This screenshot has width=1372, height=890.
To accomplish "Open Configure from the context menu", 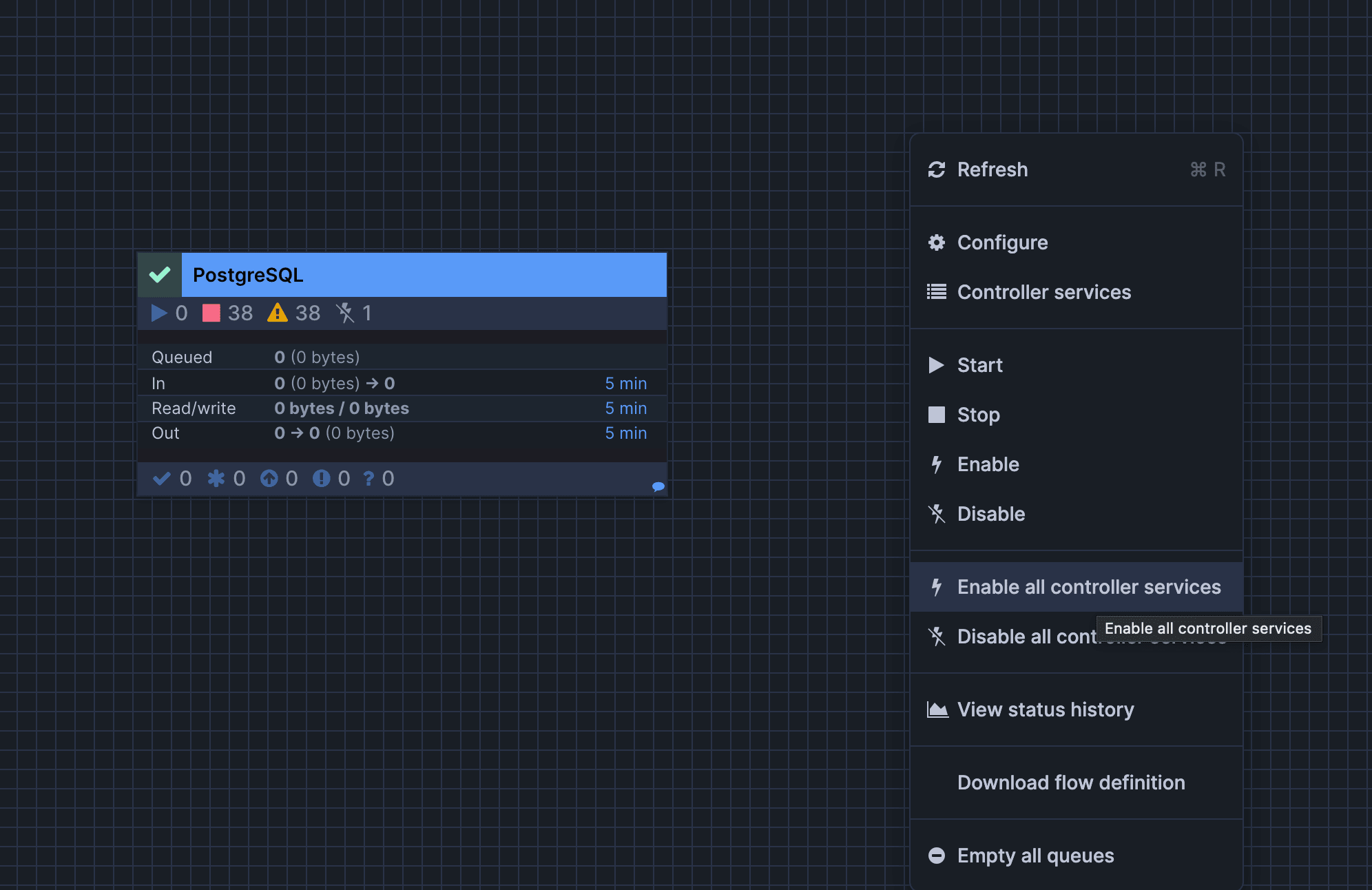I will click(x=1077, y=242).
